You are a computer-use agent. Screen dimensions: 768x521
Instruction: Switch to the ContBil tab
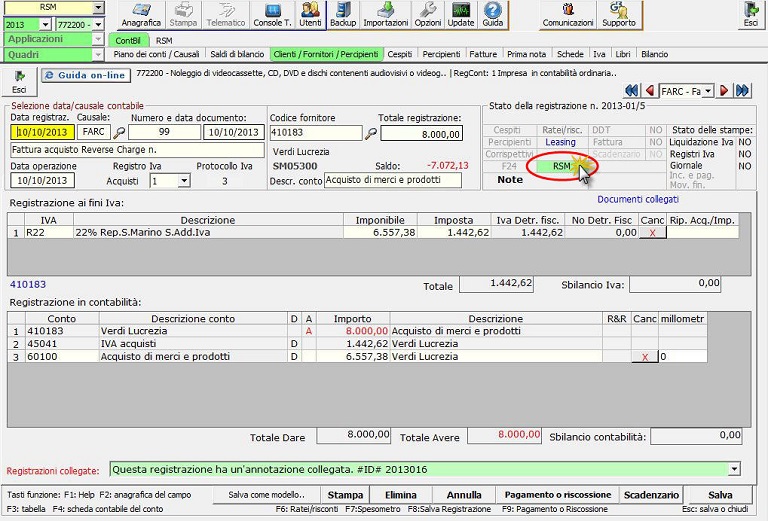pyautogui.click(x=128, y=41)
